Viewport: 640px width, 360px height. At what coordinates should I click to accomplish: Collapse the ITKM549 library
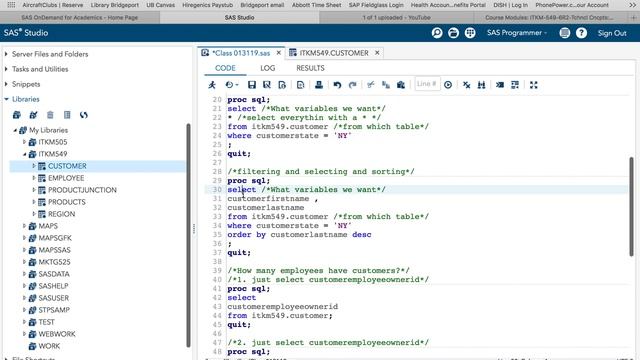click(24, 154)
